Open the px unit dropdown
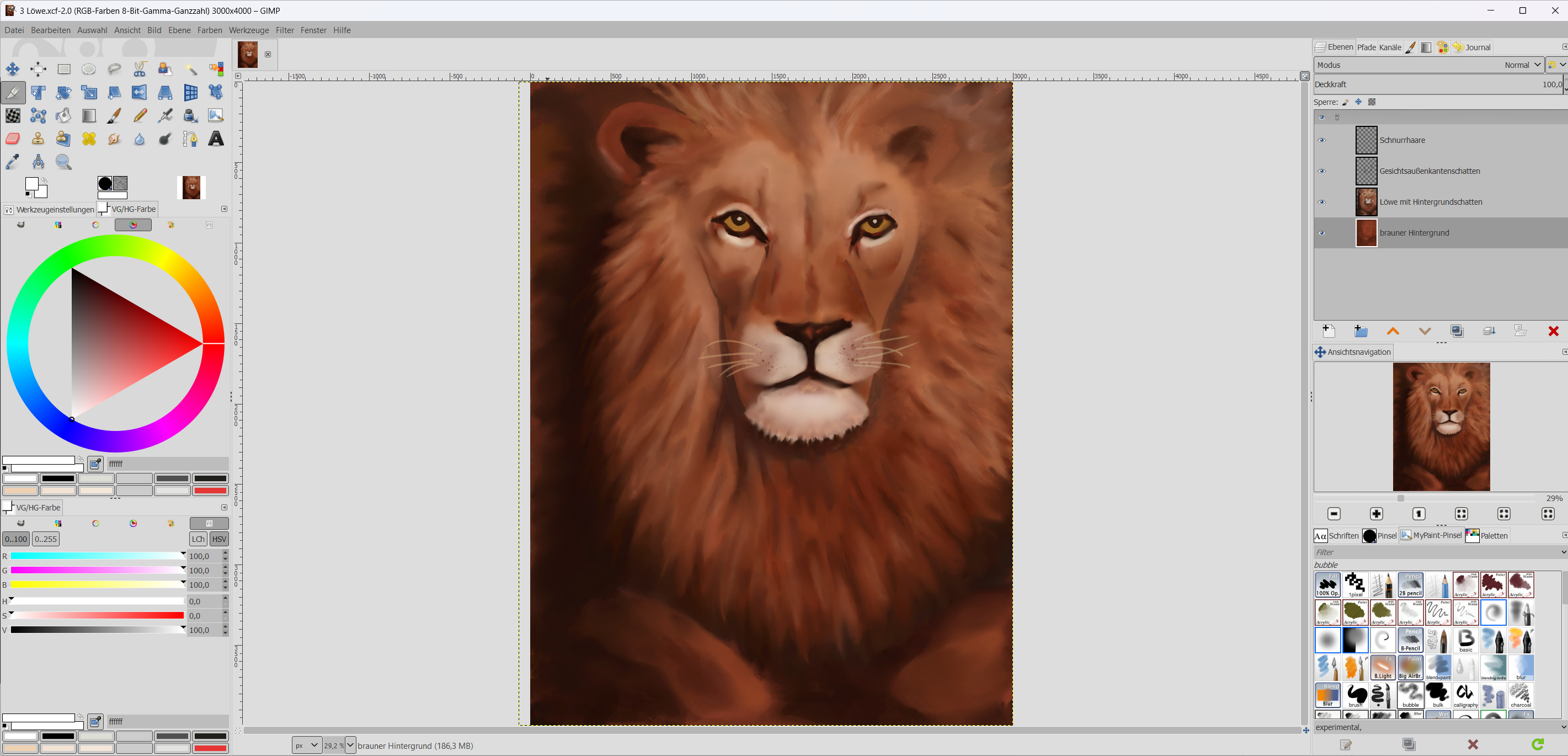 point(306,745)
